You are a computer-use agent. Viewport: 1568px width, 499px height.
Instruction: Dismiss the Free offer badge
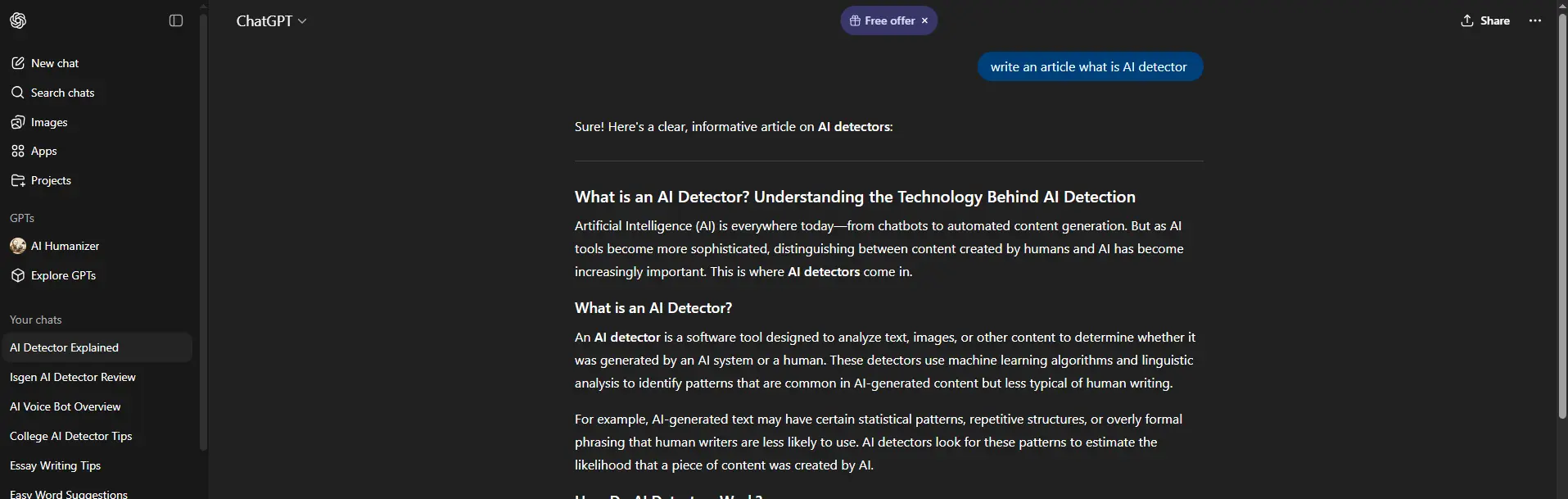[x=925, y=20]
